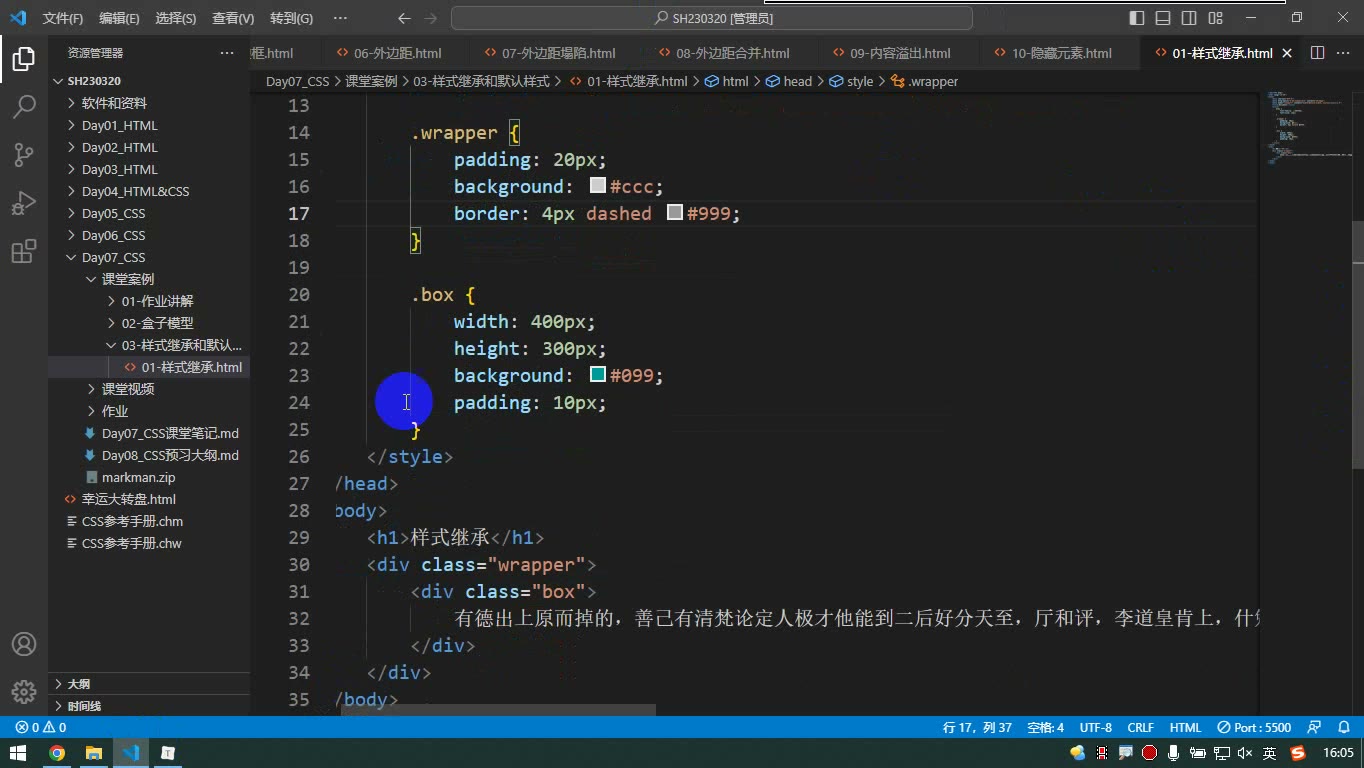Toggle the primary side bar layout icon
Viewport: 1364px width, 768px height.
tap(1137, 18)
